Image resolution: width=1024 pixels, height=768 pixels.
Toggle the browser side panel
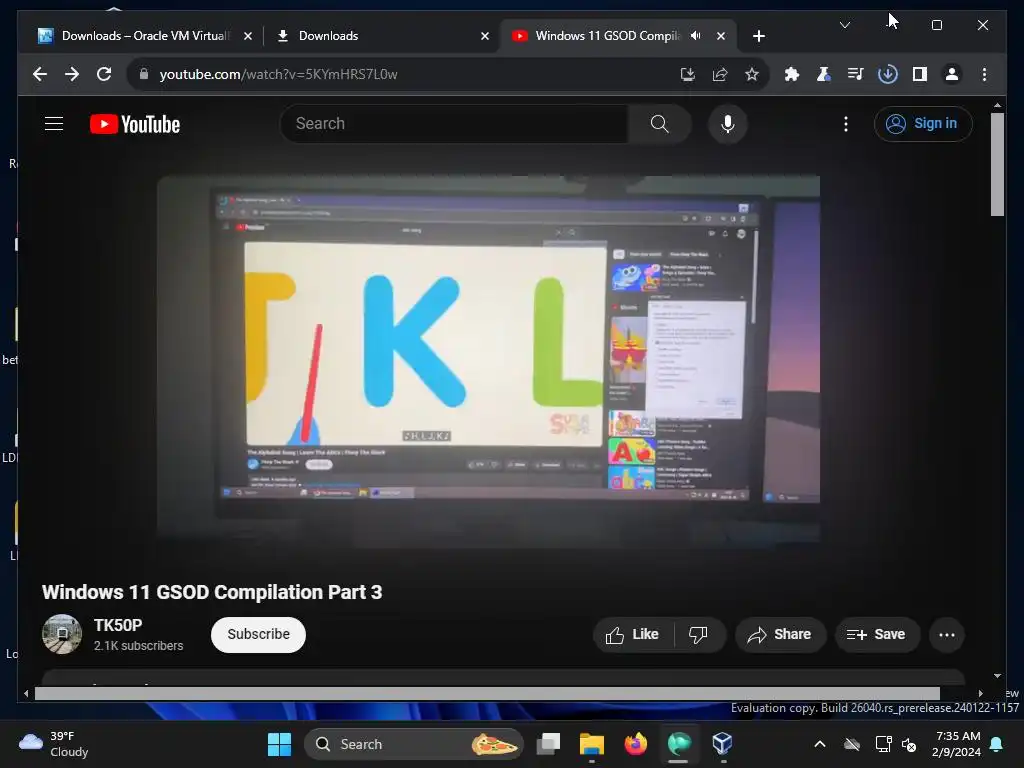[x=920, y=74]
